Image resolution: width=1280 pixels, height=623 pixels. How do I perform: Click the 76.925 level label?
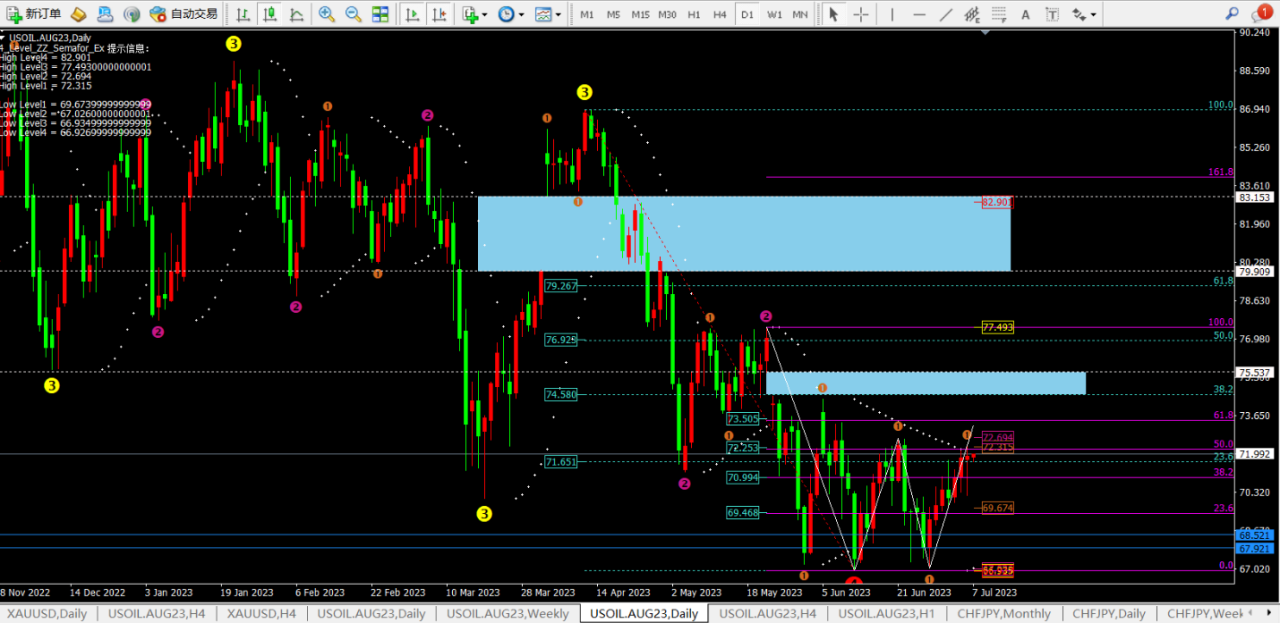pyautogui.click(x=561, y=340)
